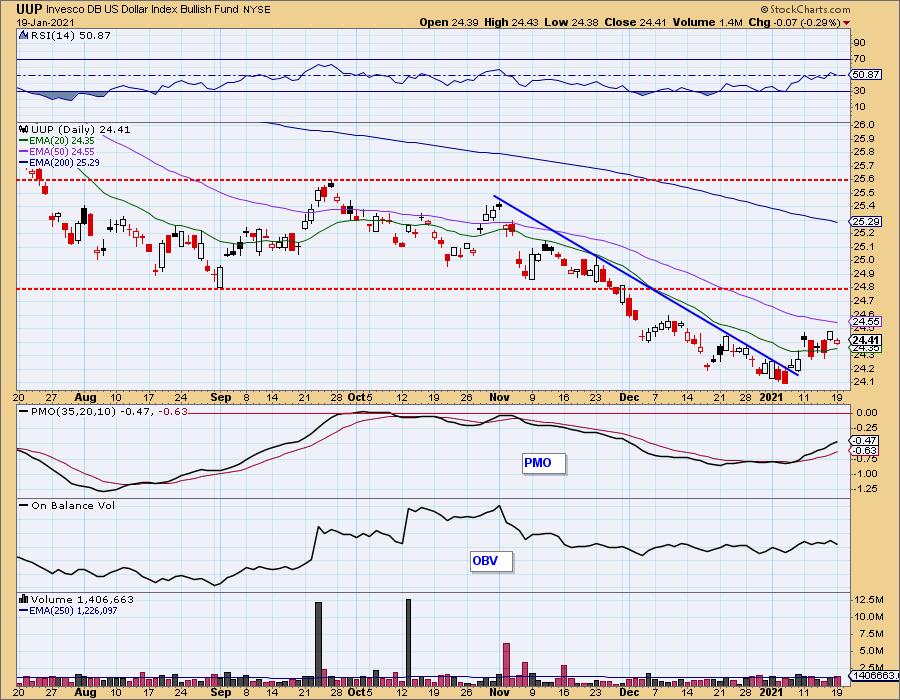Screen dimensions: 900x700
Task: Click the PMO annotation box
Action: (x=544, y=463)
